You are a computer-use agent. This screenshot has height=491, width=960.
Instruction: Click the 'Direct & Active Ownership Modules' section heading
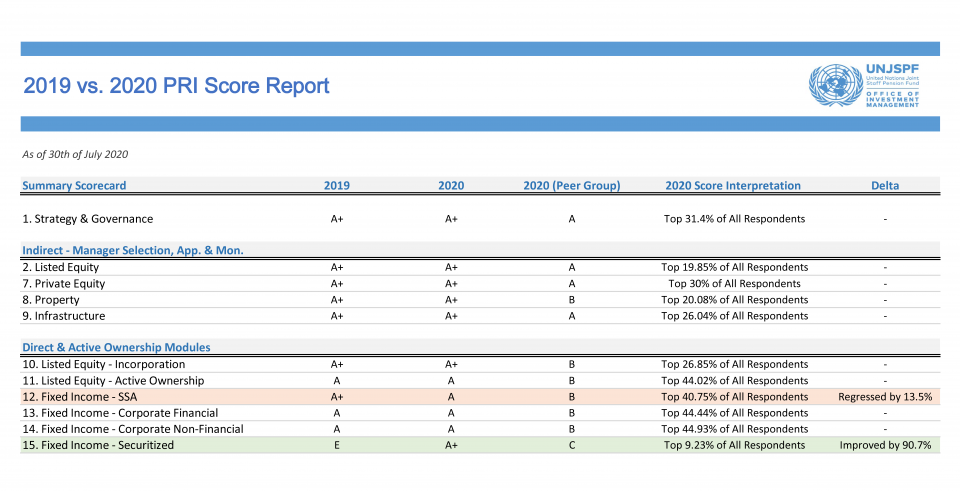pyautogui.click(x=116, y=347)
